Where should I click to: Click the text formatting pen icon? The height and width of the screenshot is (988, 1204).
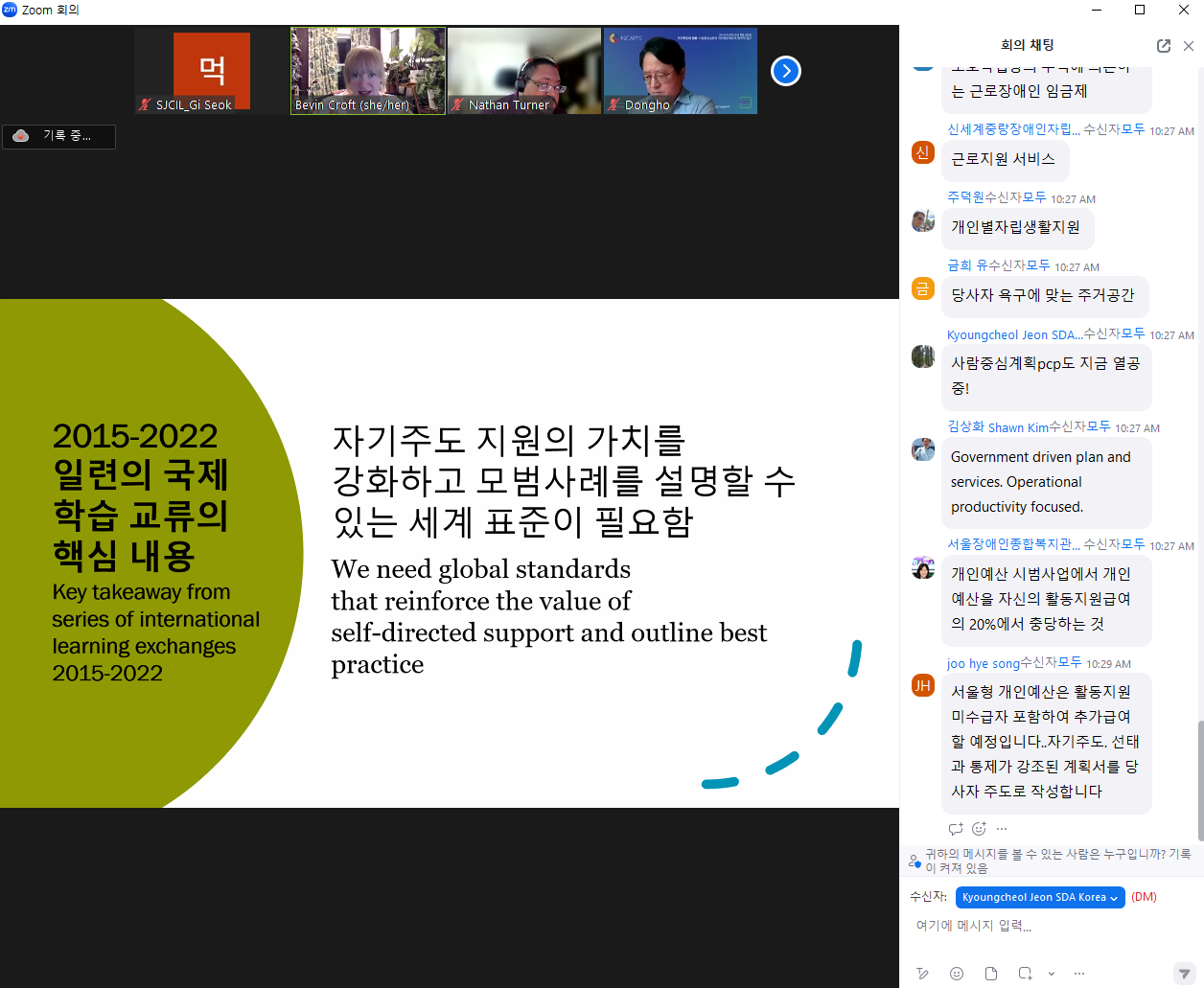pos(922,974)
